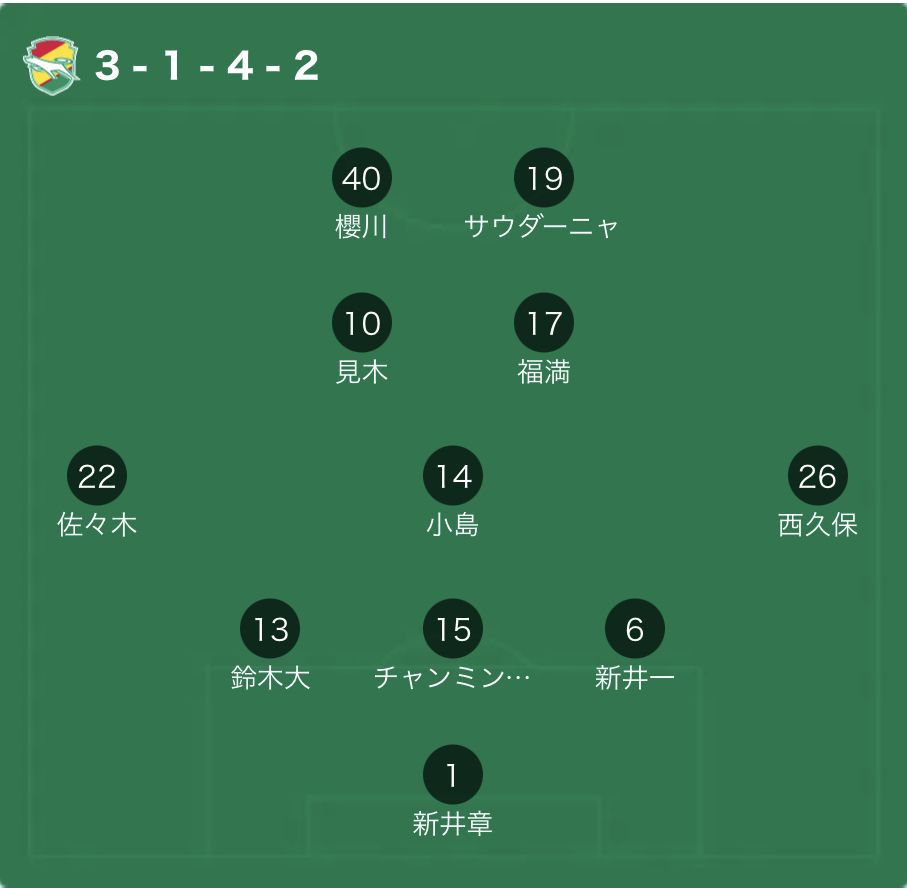This screenshot has height=890, width=907.
Task: Click the JEF United club crest icon
Action: point(52,66)
